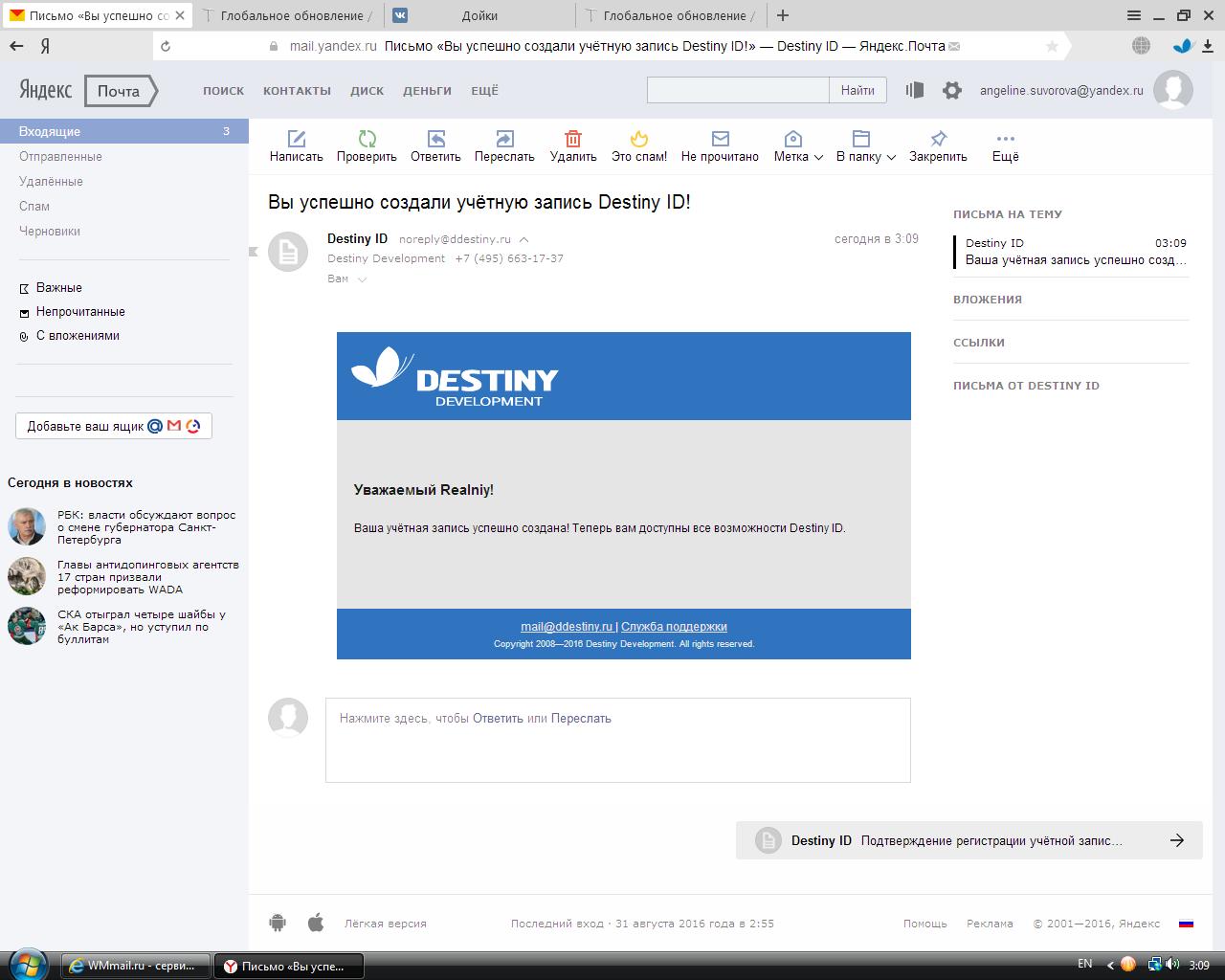
Task: Click the globe icon in browser toolbar
Action: coord(1141,46)
